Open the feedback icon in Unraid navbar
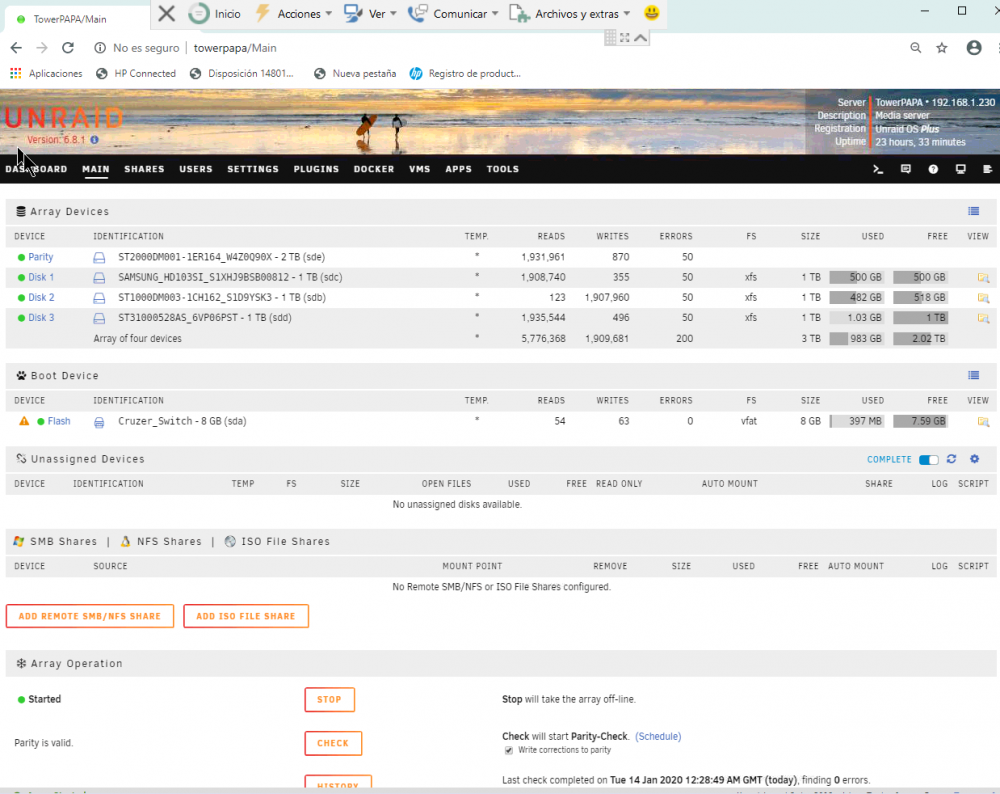The image size is (1000, 794). tap(906, 169)
